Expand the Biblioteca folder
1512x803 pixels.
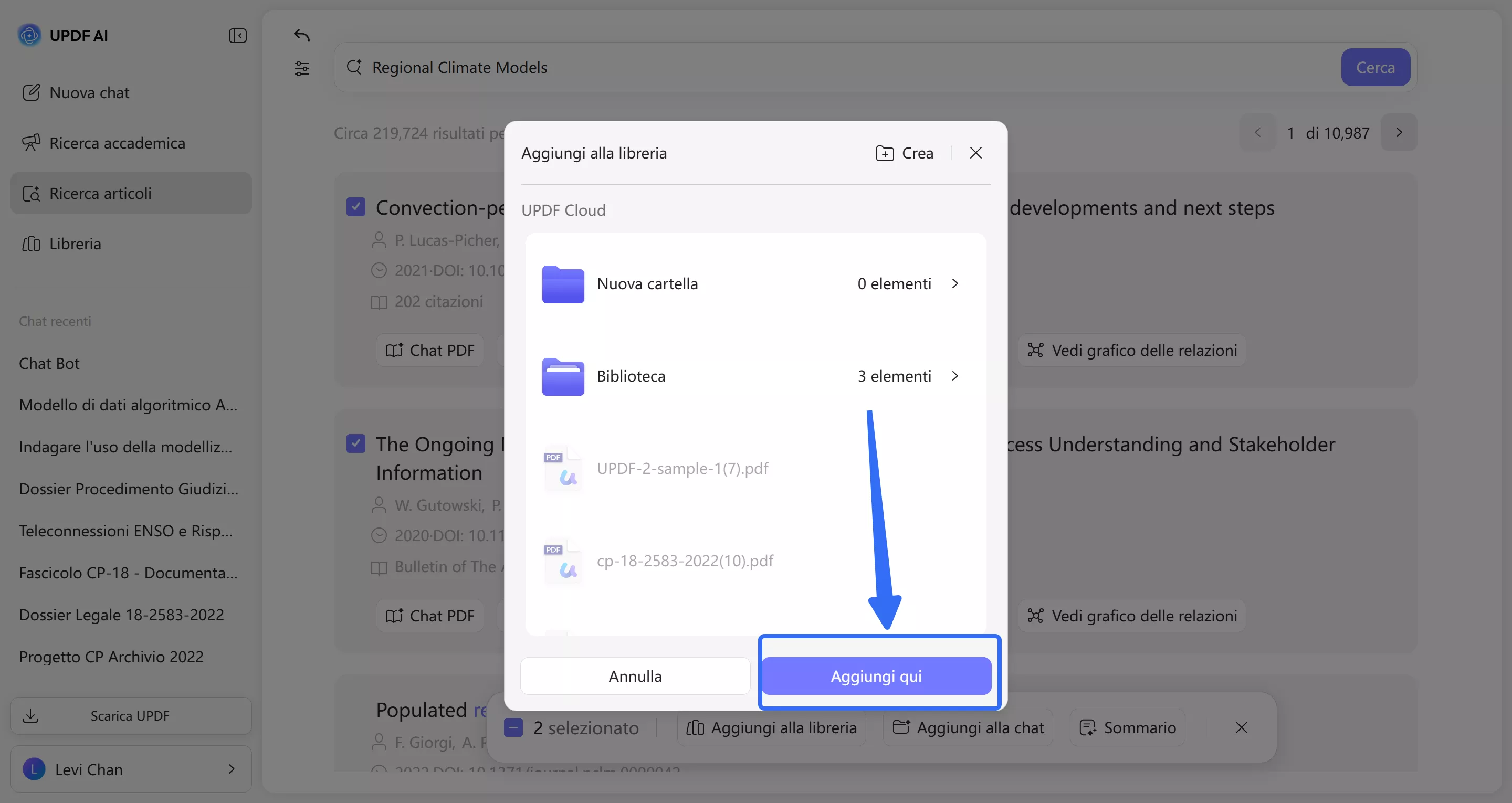tap(954, 376)
